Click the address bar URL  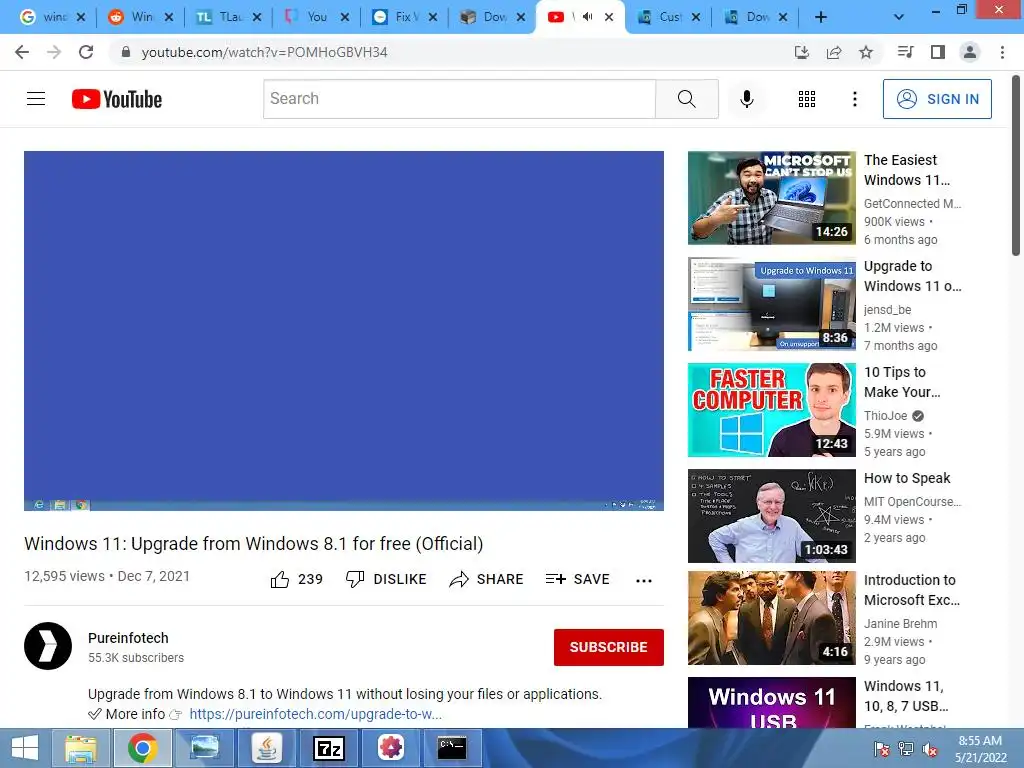(264, 52)
